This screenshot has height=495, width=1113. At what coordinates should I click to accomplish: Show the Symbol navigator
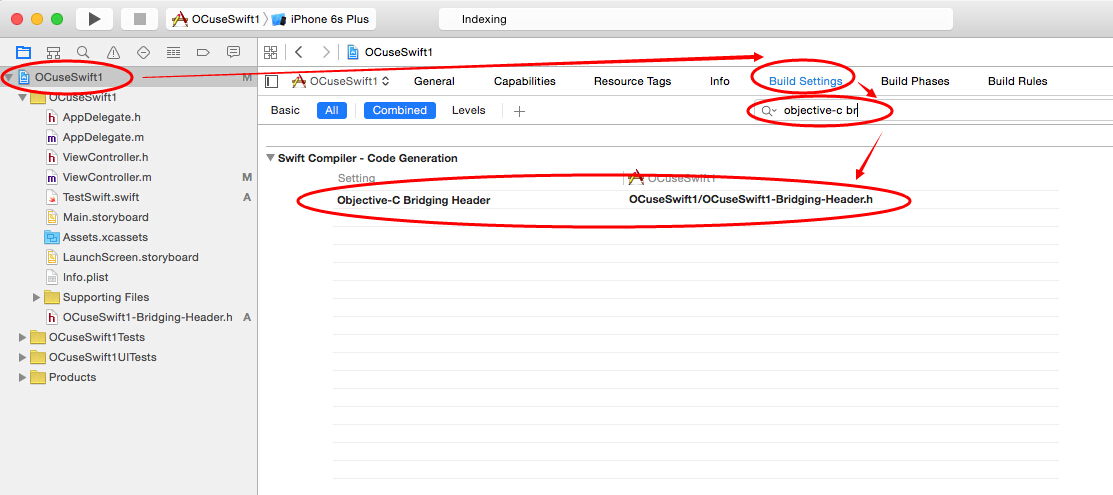54,52
